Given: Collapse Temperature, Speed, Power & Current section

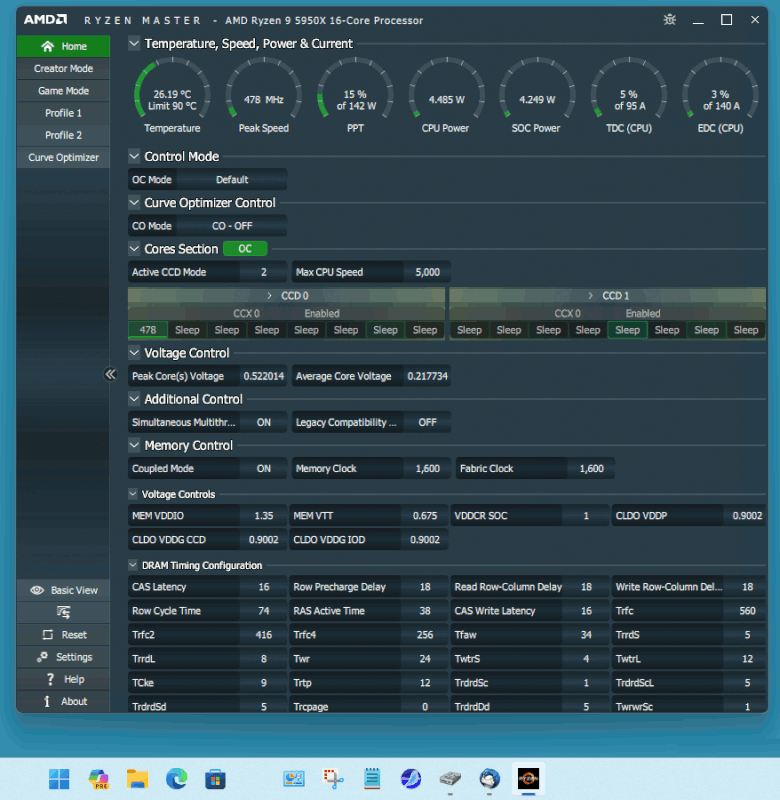Looking at the screenshot, I should pyautogui.click(x=134, y=43).
